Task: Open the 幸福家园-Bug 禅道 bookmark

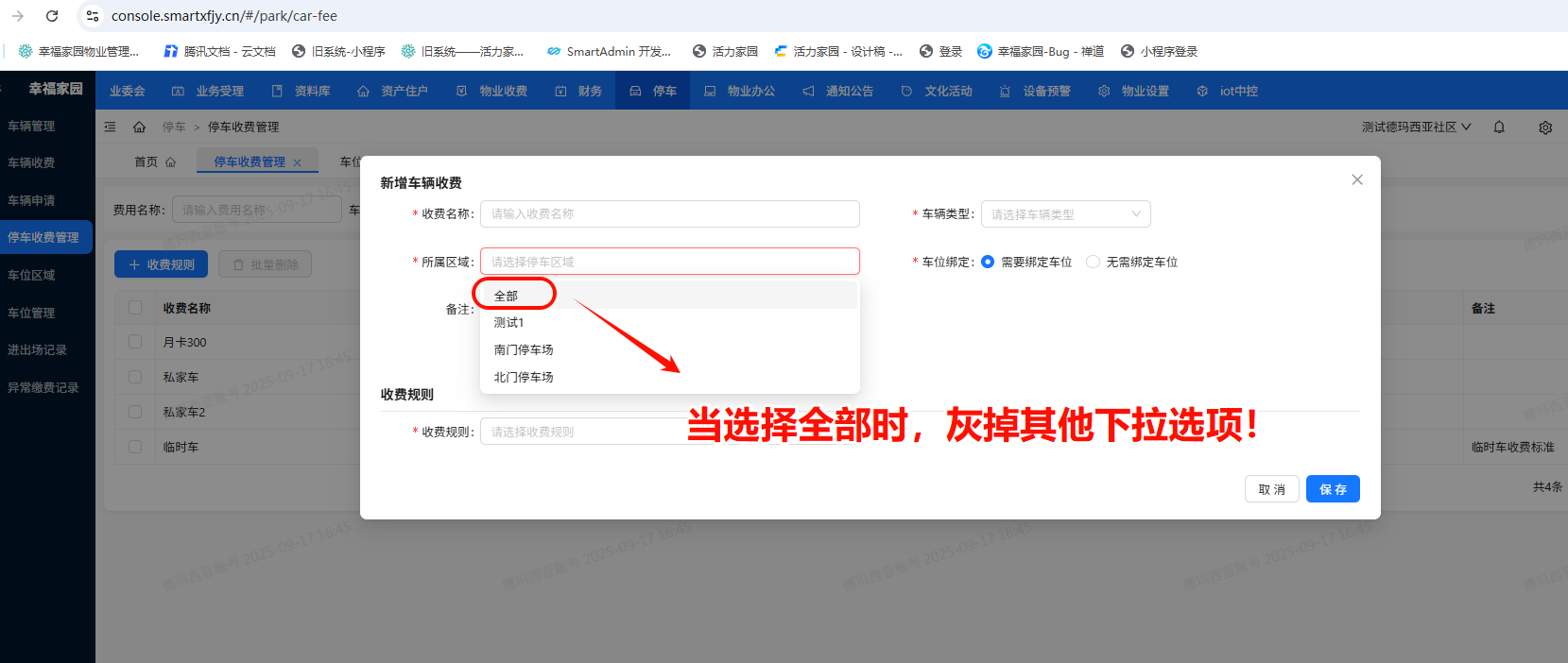Action: (x=1040, y=52)
